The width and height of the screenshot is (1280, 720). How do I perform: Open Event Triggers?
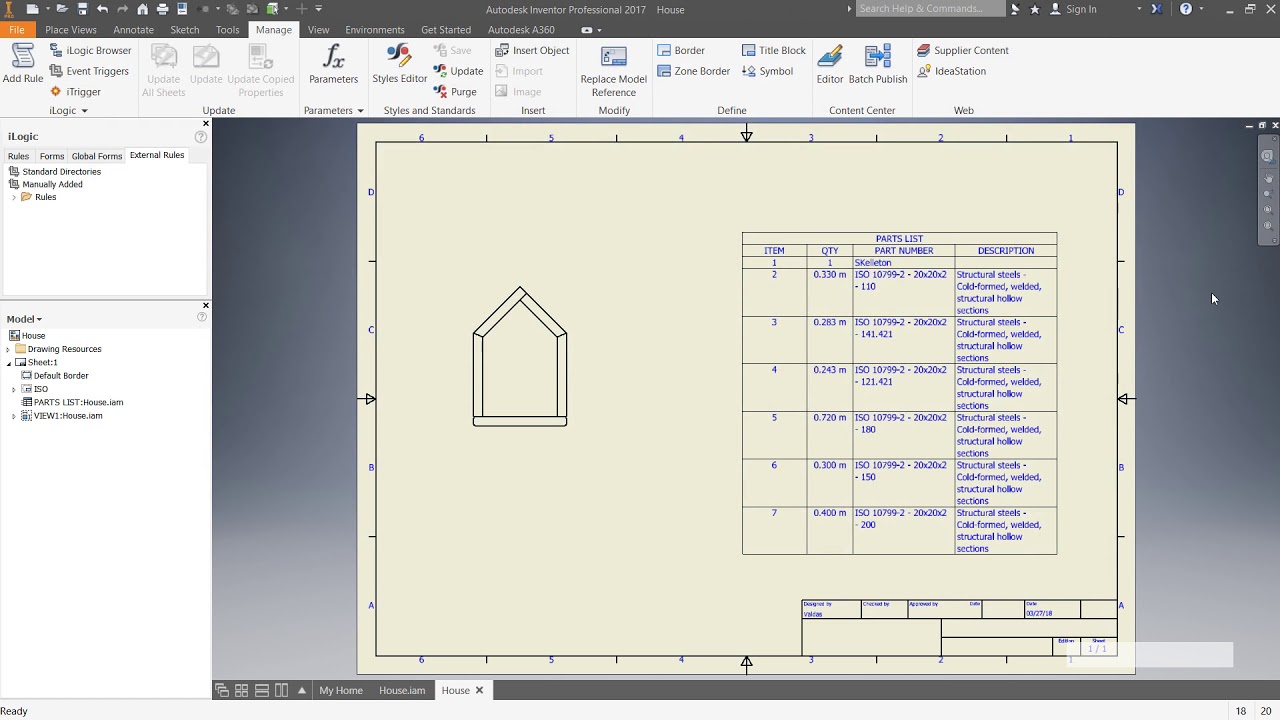pos(89,71)
